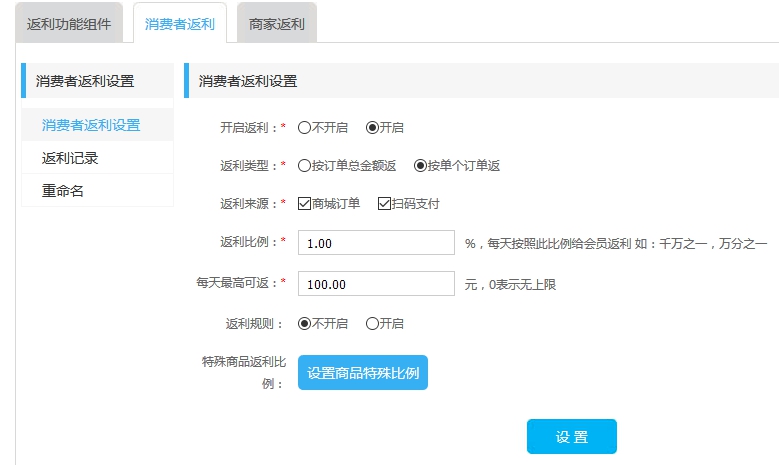This screenshot has width=779, height=465.
Task: Open the 商家返利 tab
Action: click(276, 23)
